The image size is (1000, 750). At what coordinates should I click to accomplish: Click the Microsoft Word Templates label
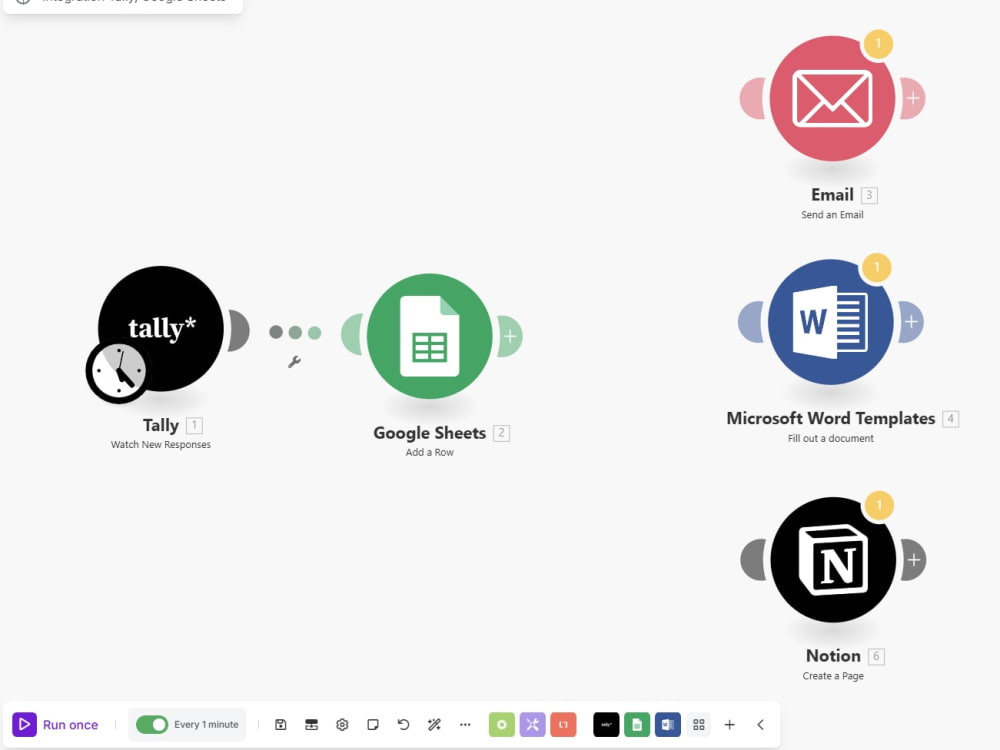pyautogui.click(x=830, y=418)
